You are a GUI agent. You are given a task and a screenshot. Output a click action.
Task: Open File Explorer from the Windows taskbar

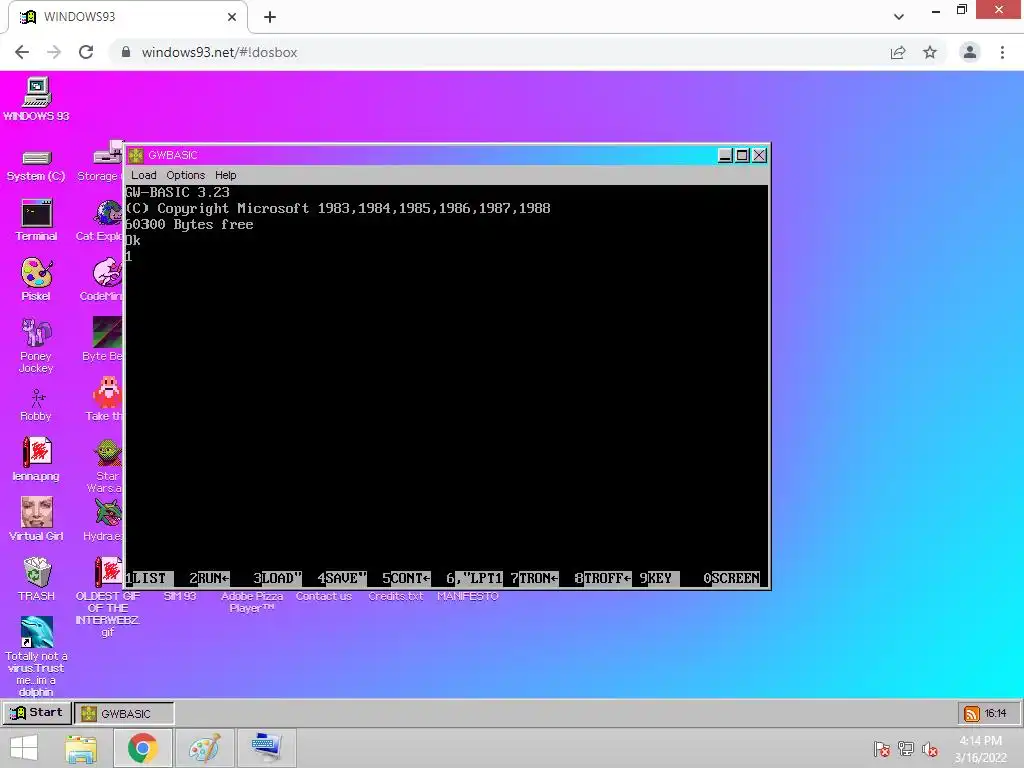[x=81, y=748]
